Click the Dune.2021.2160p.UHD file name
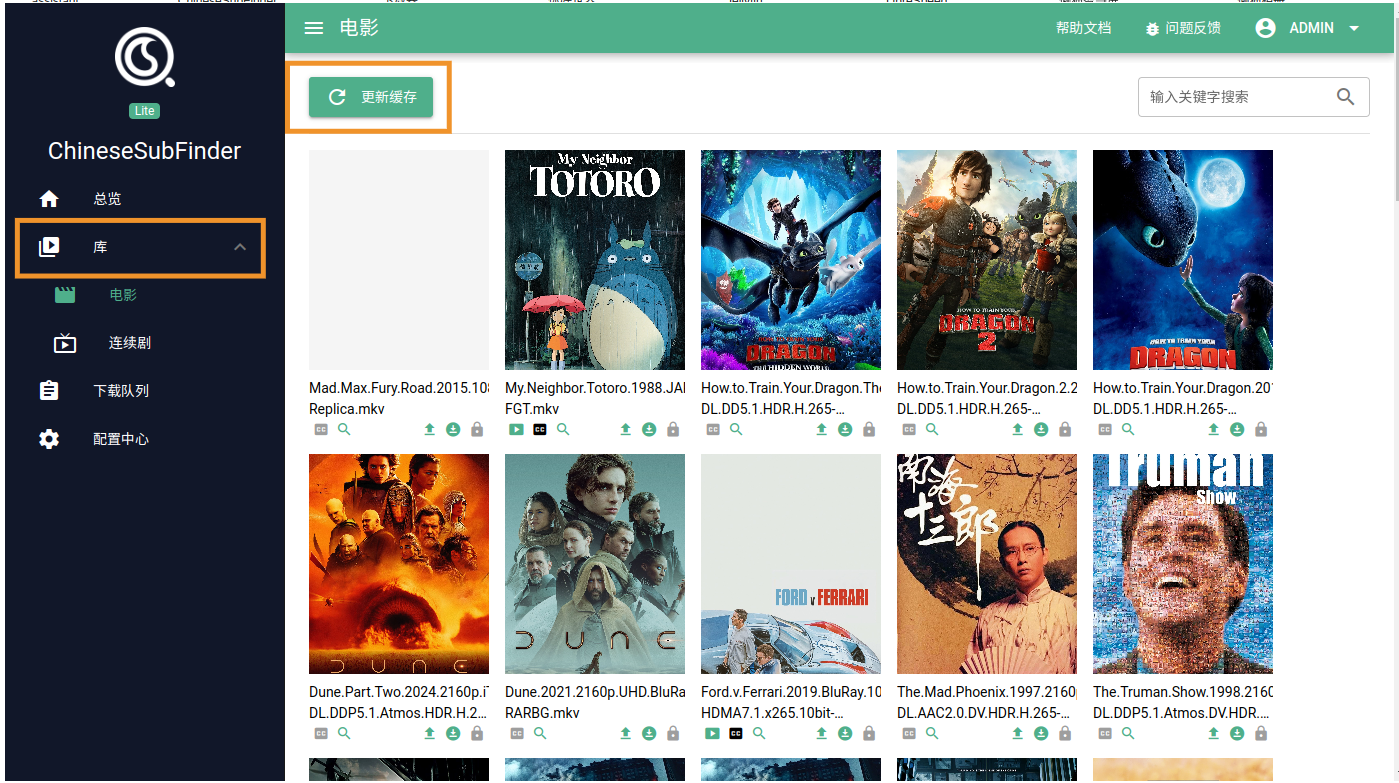1399x783 pixels. (595, 702)
